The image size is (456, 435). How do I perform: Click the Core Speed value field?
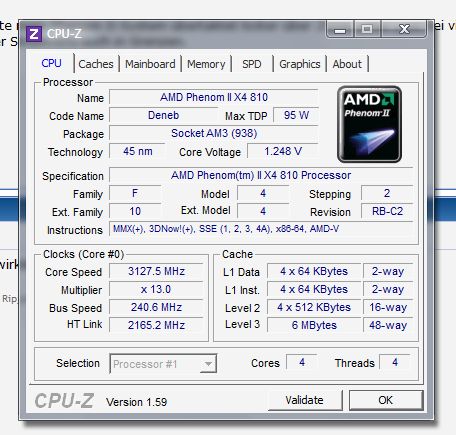coord(156,271)
